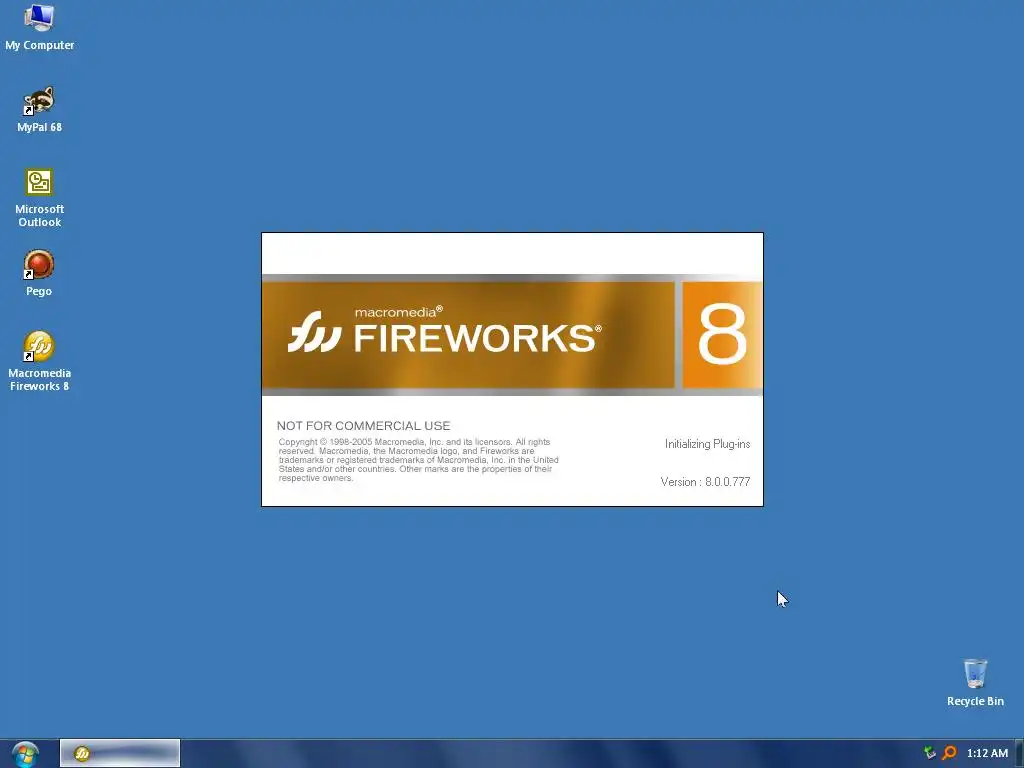Click the show desktop strip beside the clock
The image size is (1024, 768).
[1019, 754]
